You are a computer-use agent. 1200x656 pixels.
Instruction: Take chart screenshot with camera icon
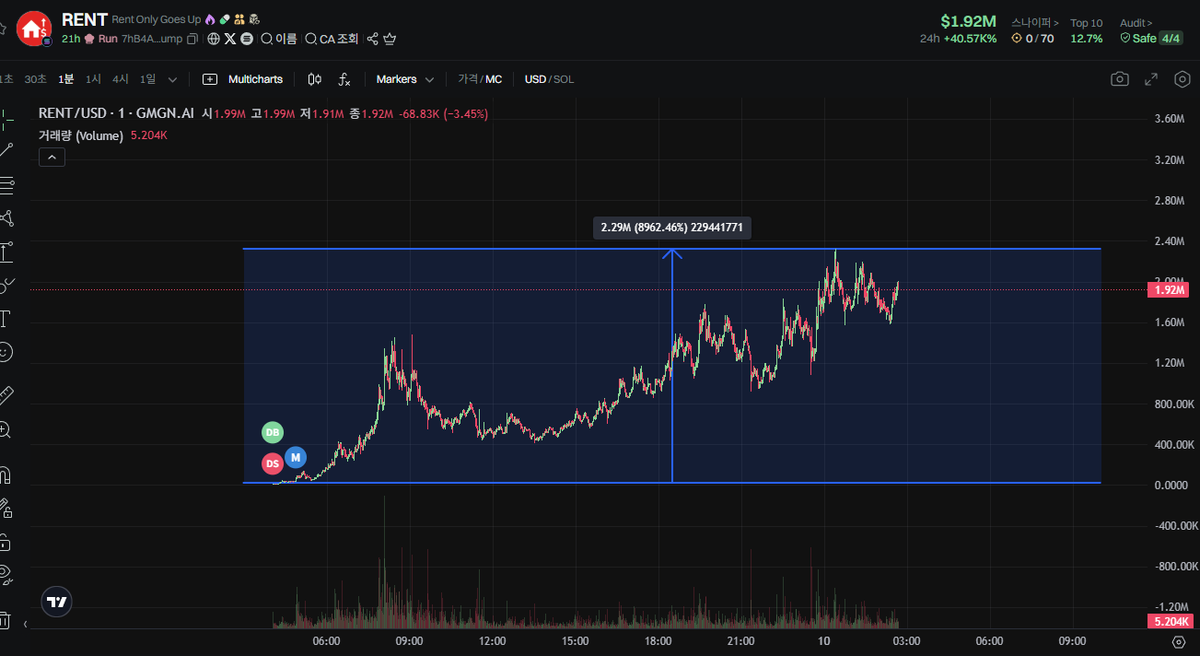coord(1120,79)
